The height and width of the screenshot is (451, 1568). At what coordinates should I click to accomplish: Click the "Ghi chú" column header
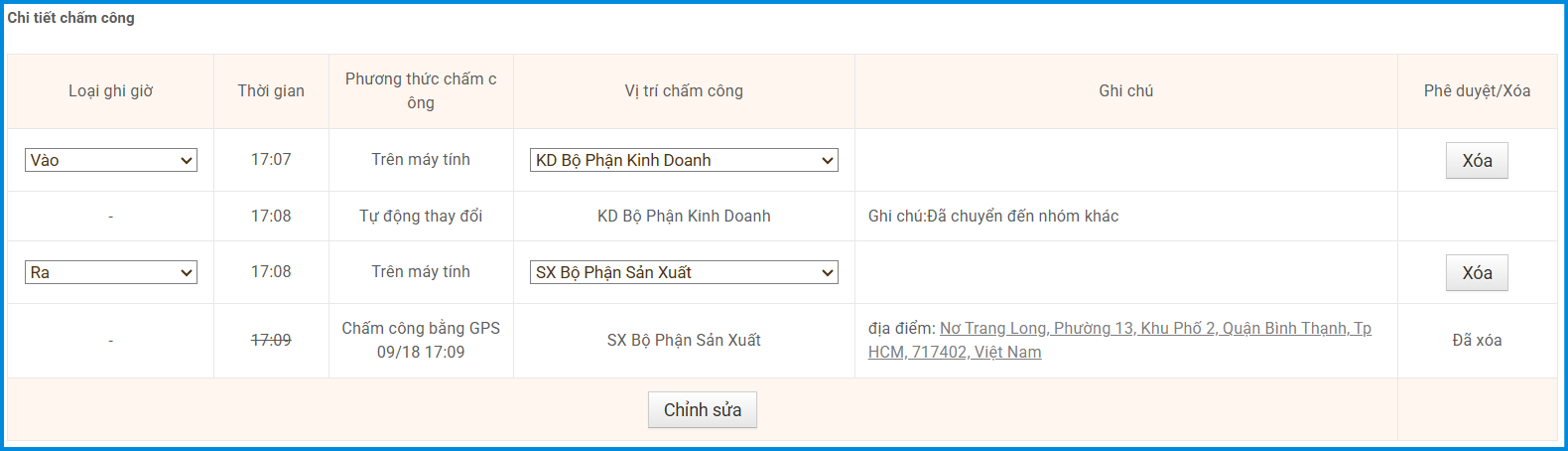(x=1125, y=91)
